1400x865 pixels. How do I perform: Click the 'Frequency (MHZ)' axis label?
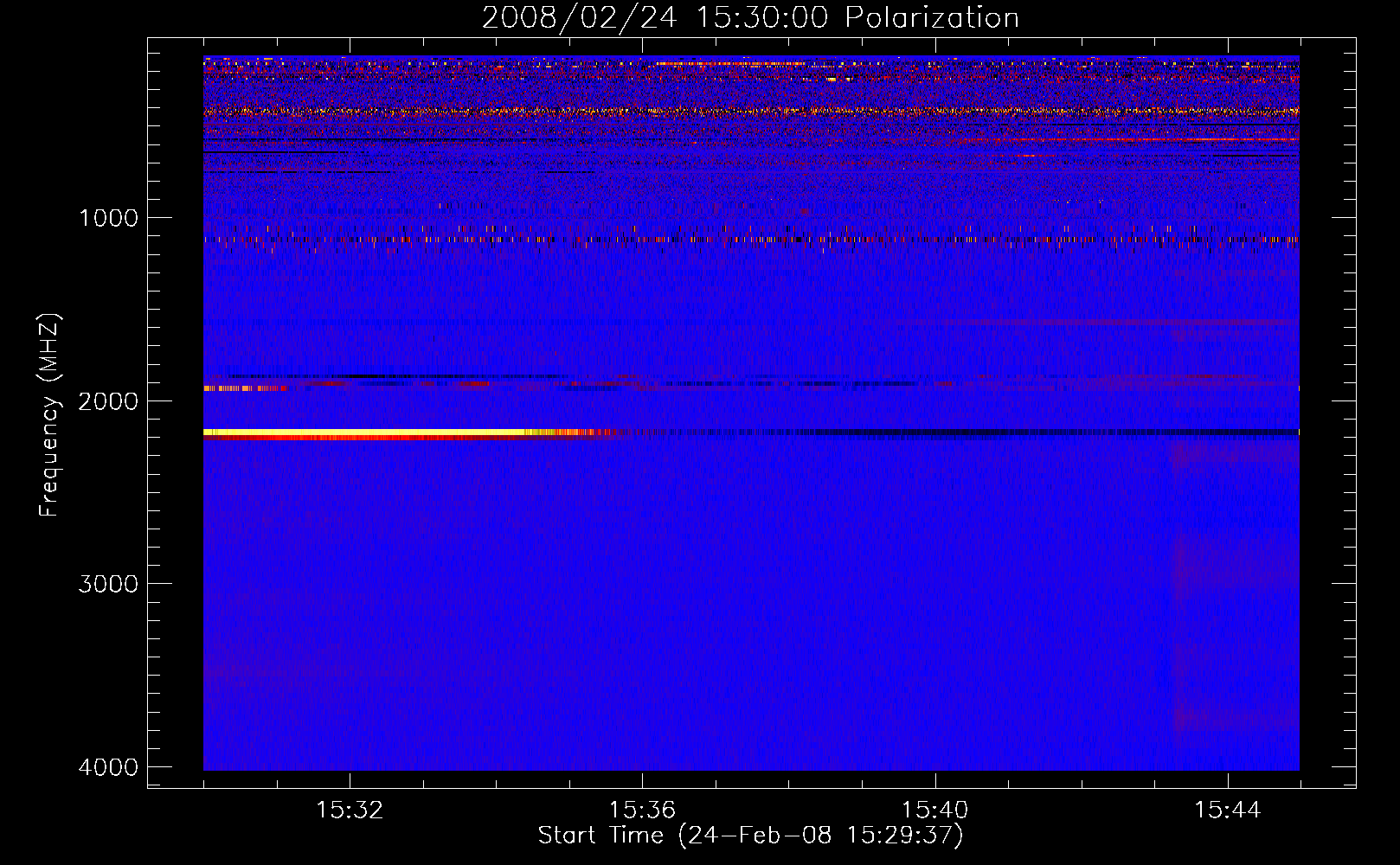49,415
